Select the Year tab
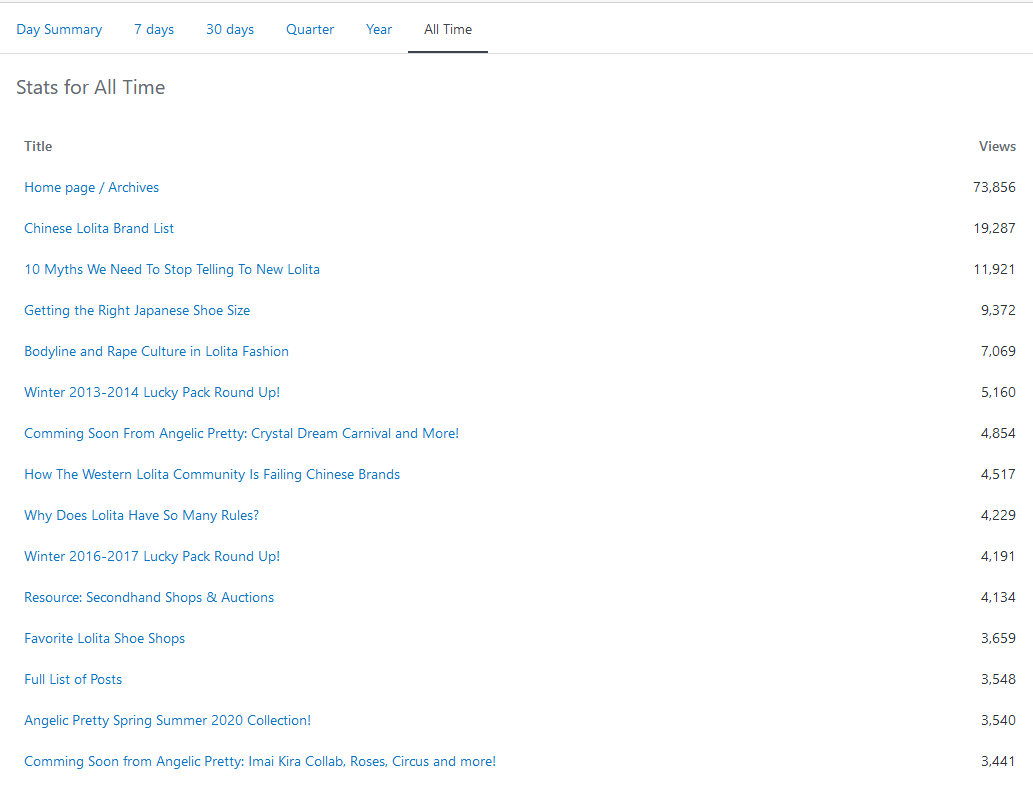 pyautogui.click(x=379, y=29)
